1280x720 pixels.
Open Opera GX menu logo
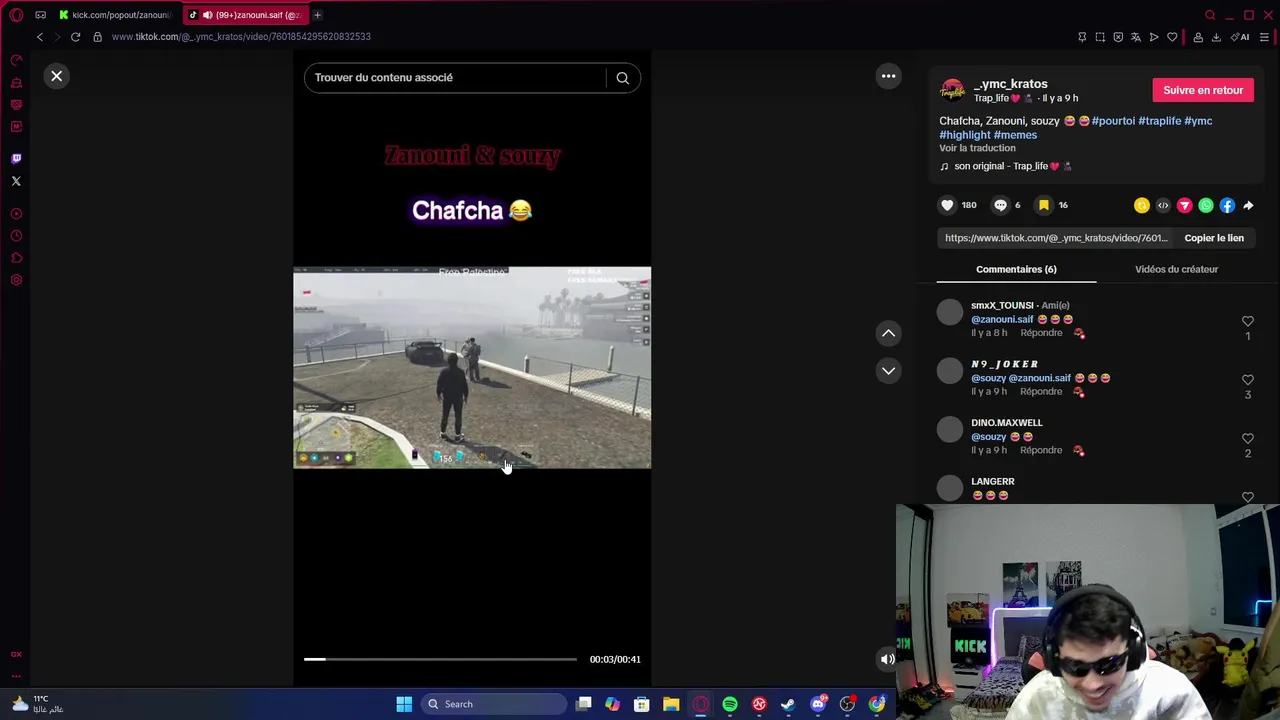[16, 15]
